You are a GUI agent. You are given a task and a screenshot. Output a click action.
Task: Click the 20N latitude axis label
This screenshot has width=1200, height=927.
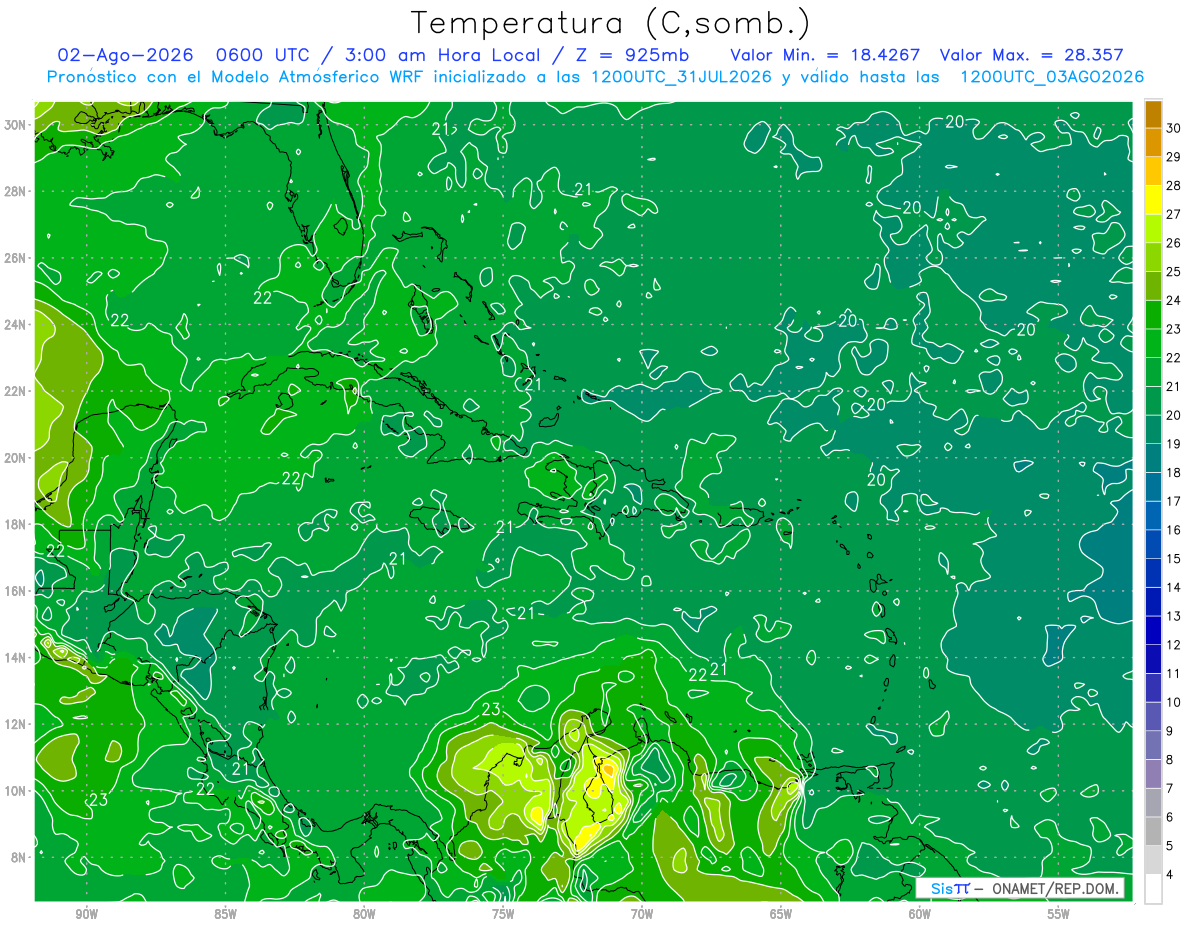point(17,458)
